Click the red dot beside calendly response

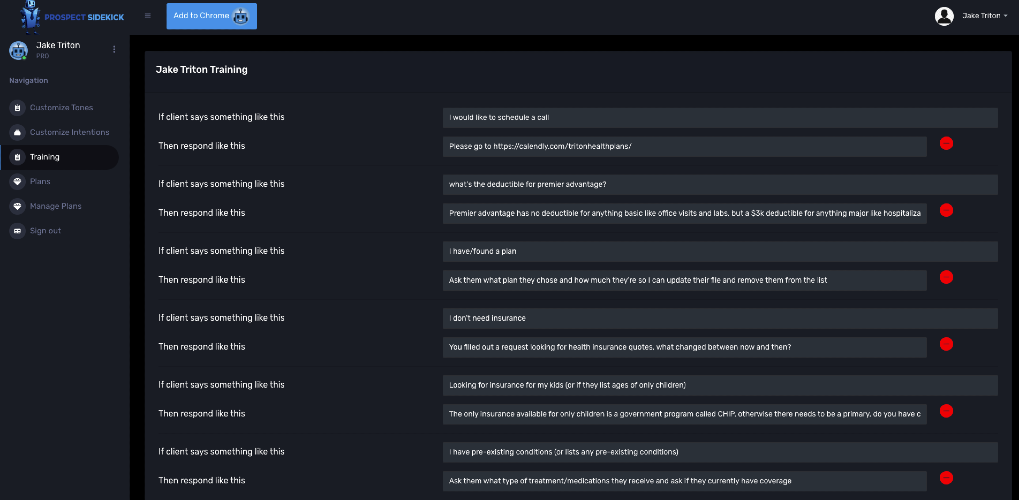(946, 143)
